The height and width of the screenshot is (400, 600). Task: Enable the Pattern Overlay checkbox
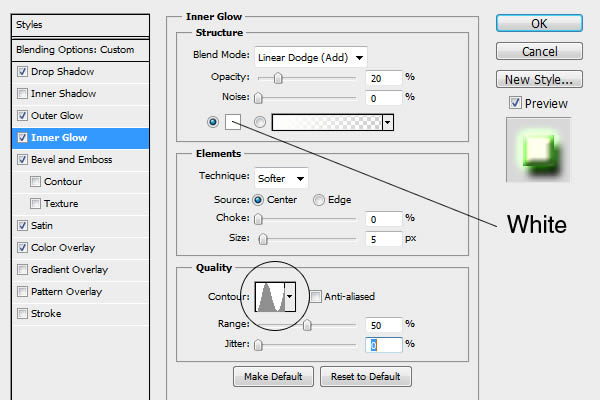22,292
